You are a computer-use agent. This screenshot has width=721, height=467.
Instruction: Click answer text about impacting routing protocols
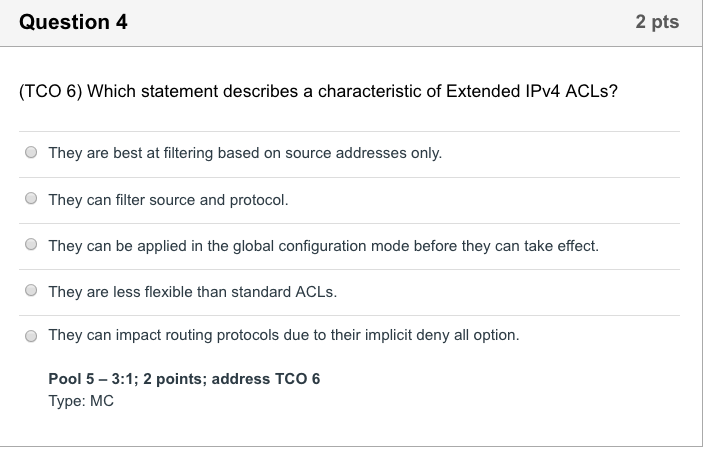coord(284,335)
